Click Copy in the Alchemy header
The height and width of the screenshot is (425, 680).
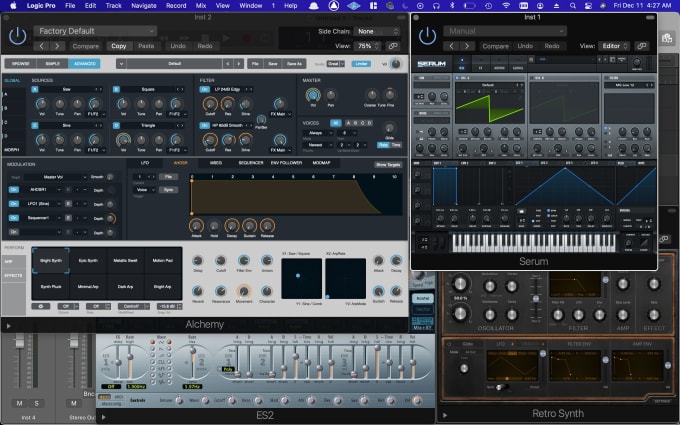pyautogui.click(x=118, y=46)
